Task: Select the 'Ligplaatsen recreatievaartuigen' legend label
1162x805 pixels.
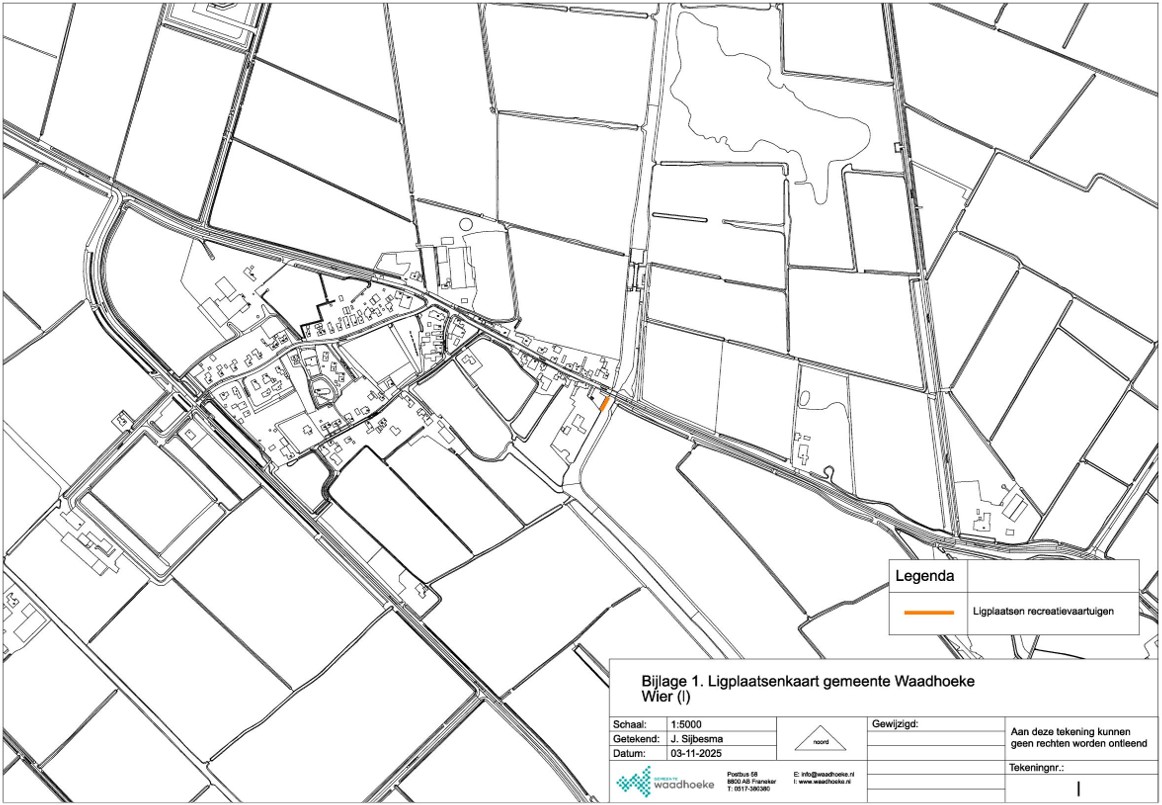Action: [x=1043, y=611]
